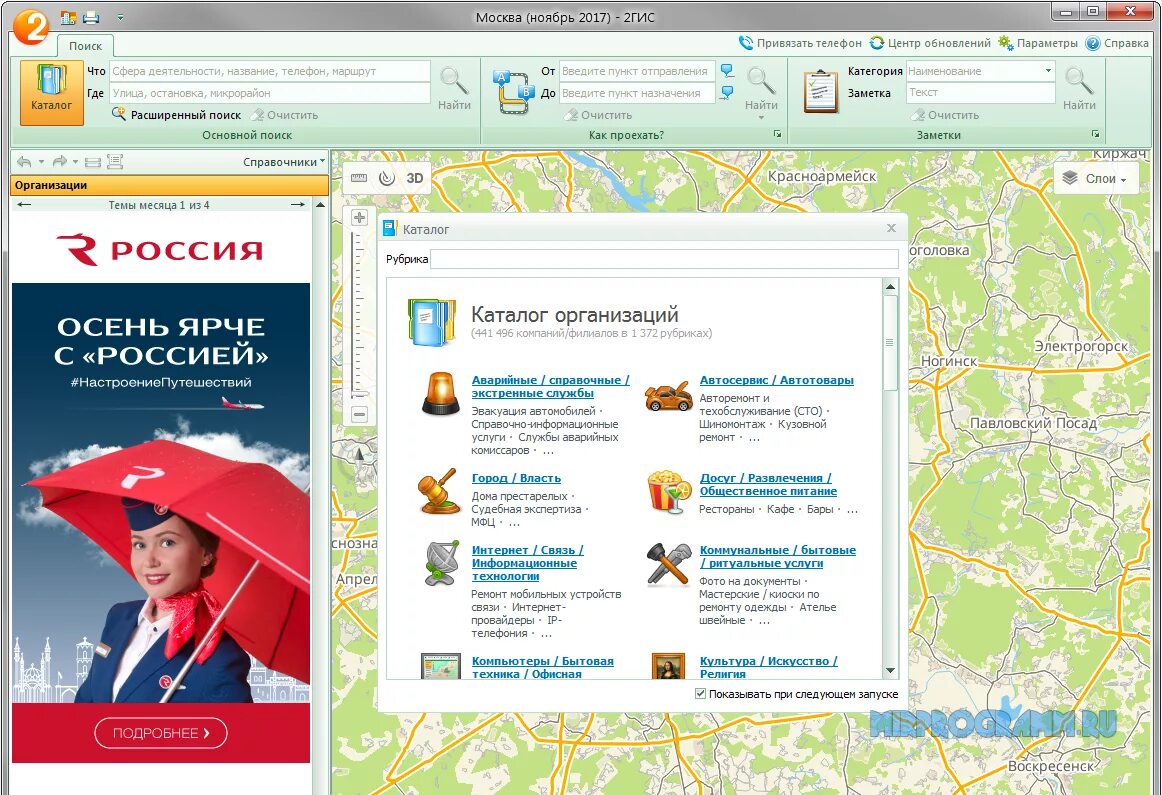Open Досуг / Развлечения / Общественное питание
The width and height of the screenshot is (1162, 795).
tap(768, 485)
